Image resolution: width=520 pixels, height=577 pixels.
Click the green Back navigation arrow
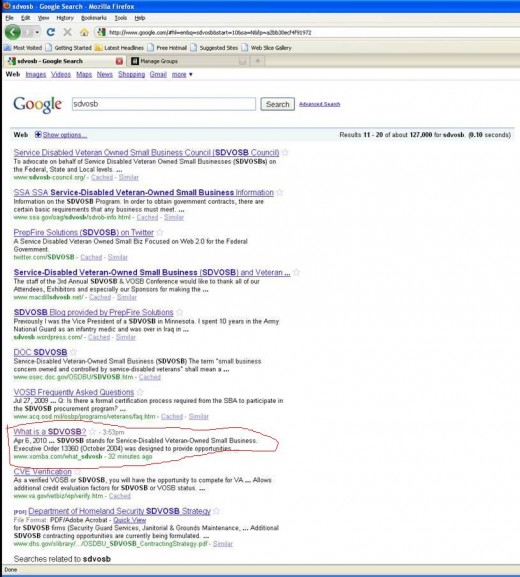point(13,32)
